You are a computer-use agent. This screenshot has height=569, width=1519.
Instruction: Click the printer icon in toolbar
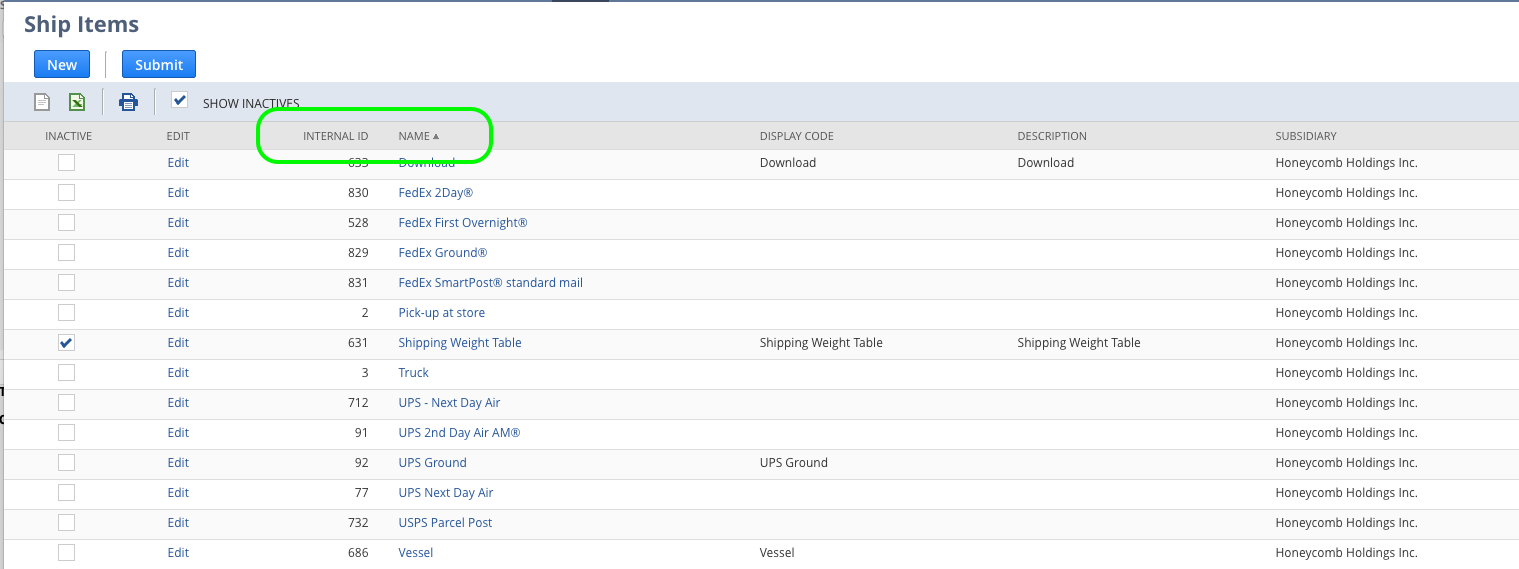point(128,102)
